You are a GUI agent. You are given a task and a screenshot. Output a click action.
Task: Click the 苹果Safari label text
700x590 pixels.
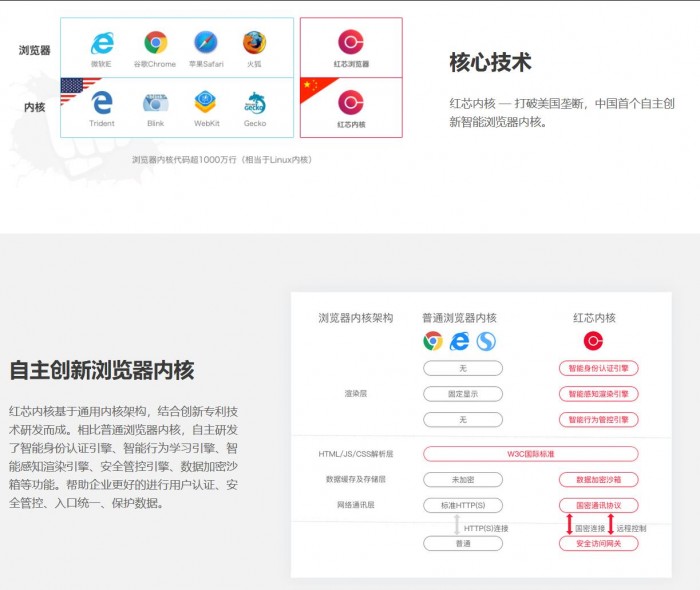[206, 64]
